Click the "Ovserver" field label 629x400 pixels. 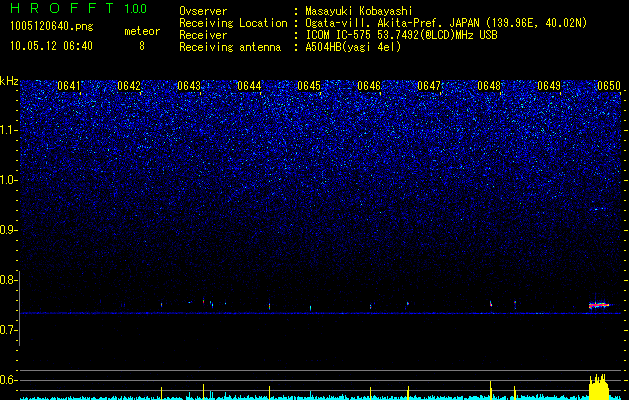click(x=203, y=12)
